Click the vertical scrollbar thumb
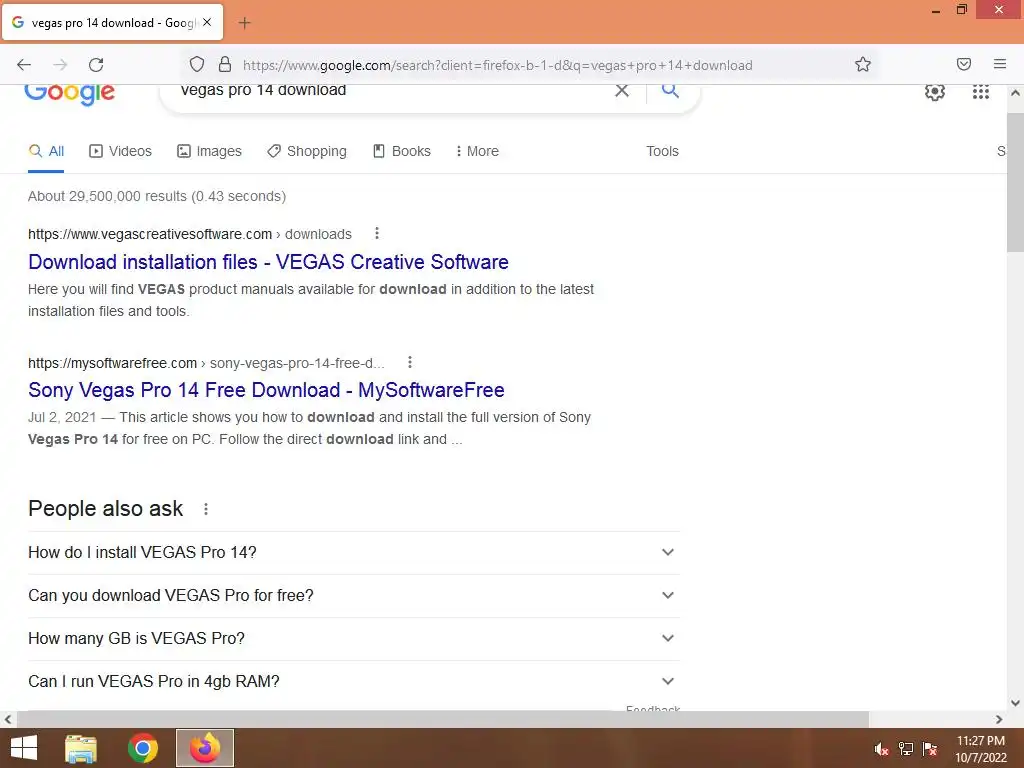1024x768 pixels. tap(1015, 183)
